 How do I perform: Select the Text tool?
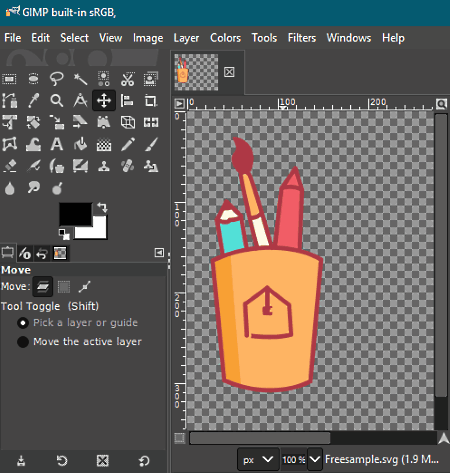coord(57,144)
